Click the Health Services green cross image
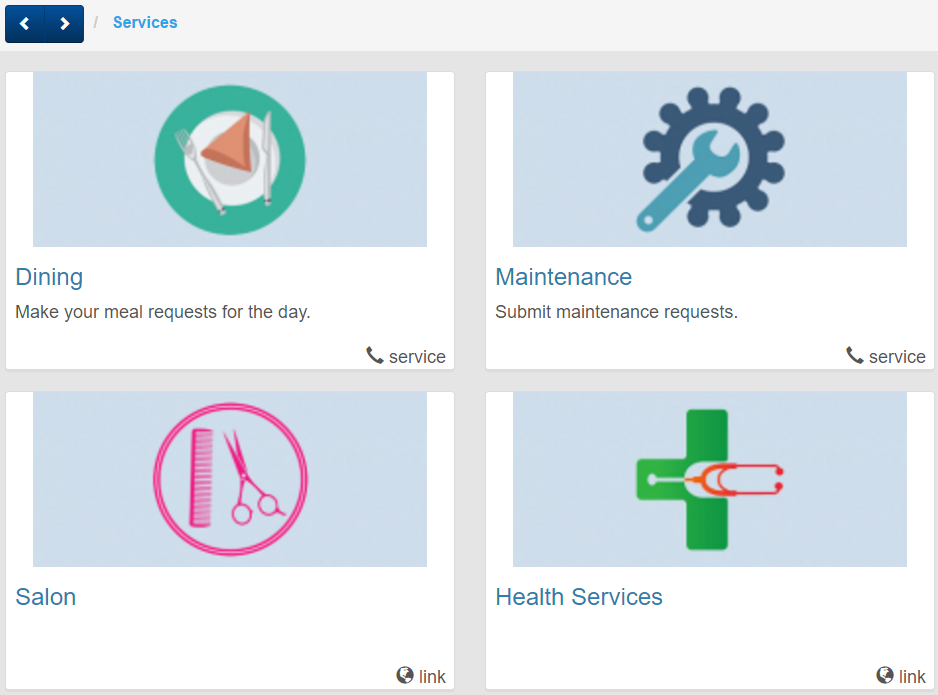Image resolution: width=938 pixels, height=695 pixels. click(x=709, y=479)
